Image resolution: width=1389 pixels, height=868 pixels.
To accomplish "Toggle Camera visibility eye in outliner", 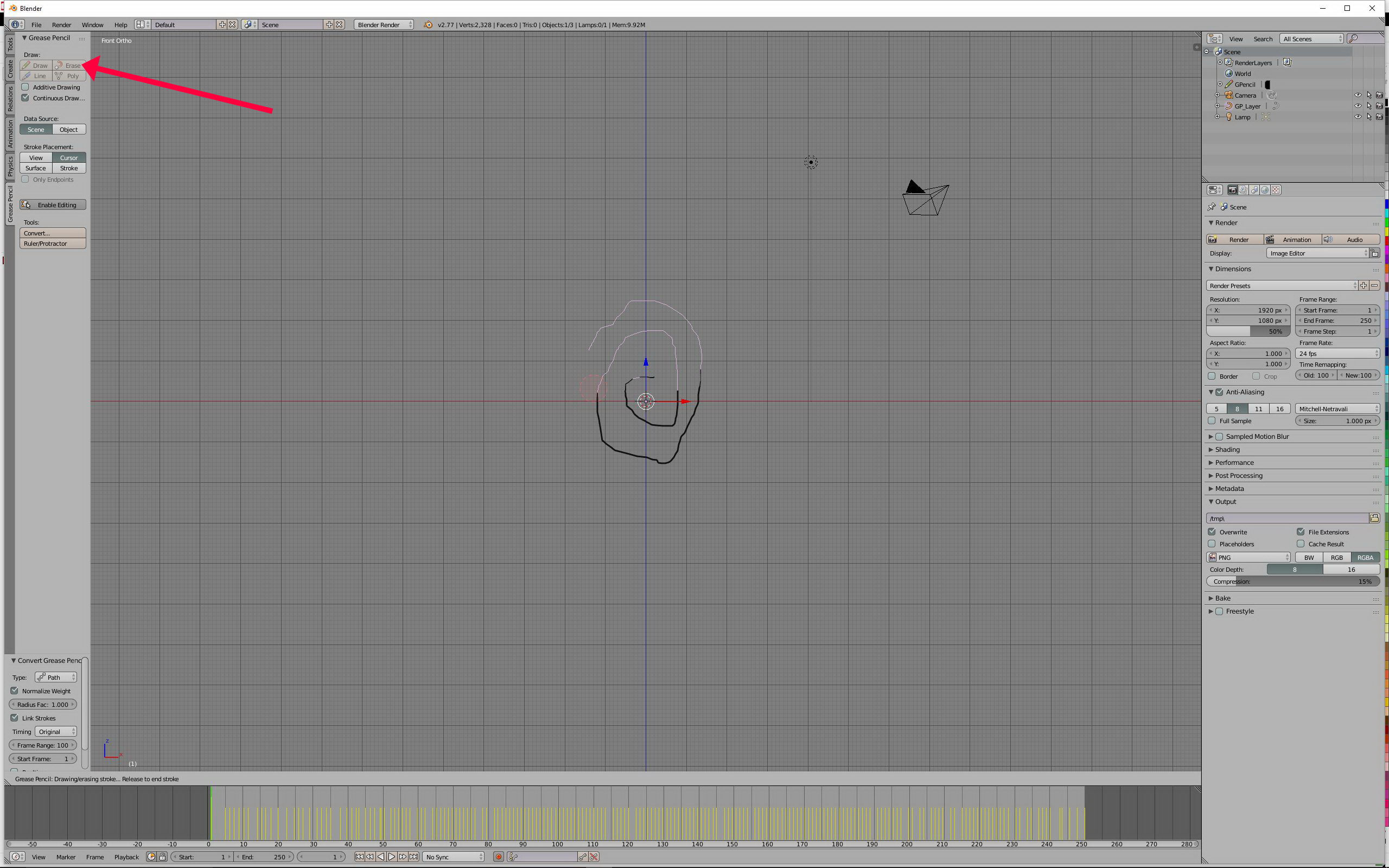I will click(1358, 95).
